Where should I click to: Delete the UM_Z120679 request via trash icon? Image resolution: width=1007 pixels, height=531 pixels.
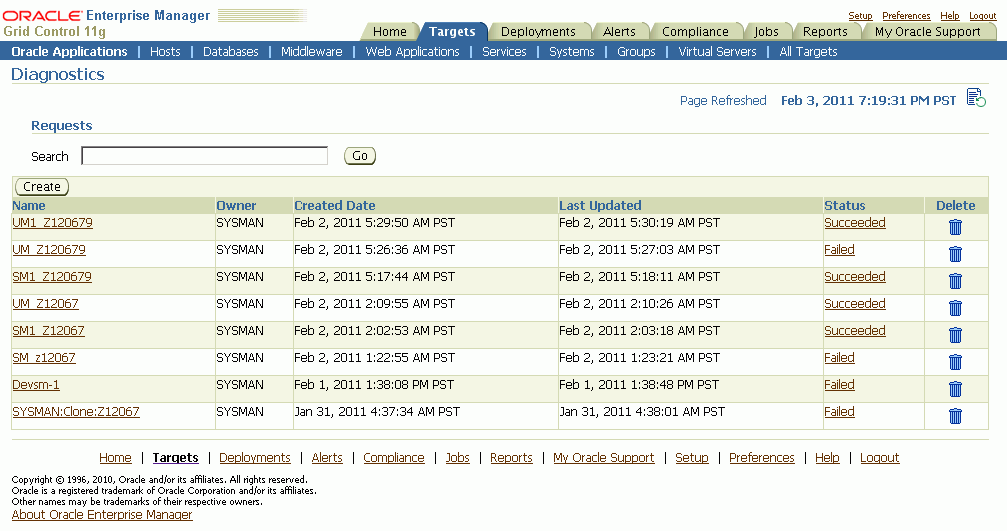pyautogui.click(x=956, y=254)
